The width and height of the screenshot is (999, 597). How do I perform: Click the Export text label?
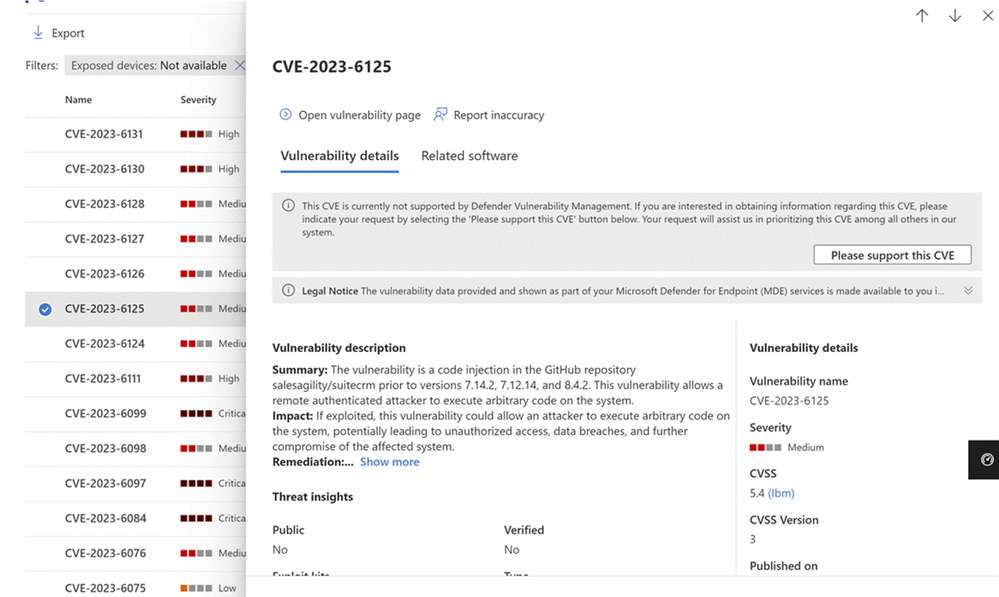(x=68, y=33)
